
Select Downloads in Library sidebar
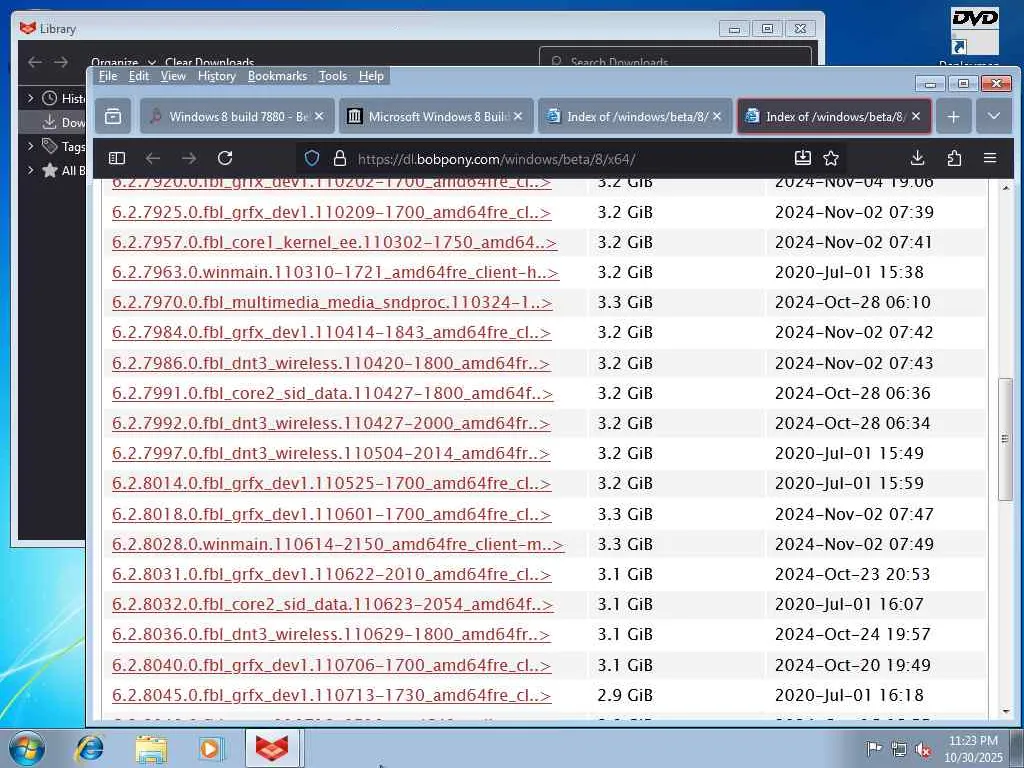tap(54, 122)
